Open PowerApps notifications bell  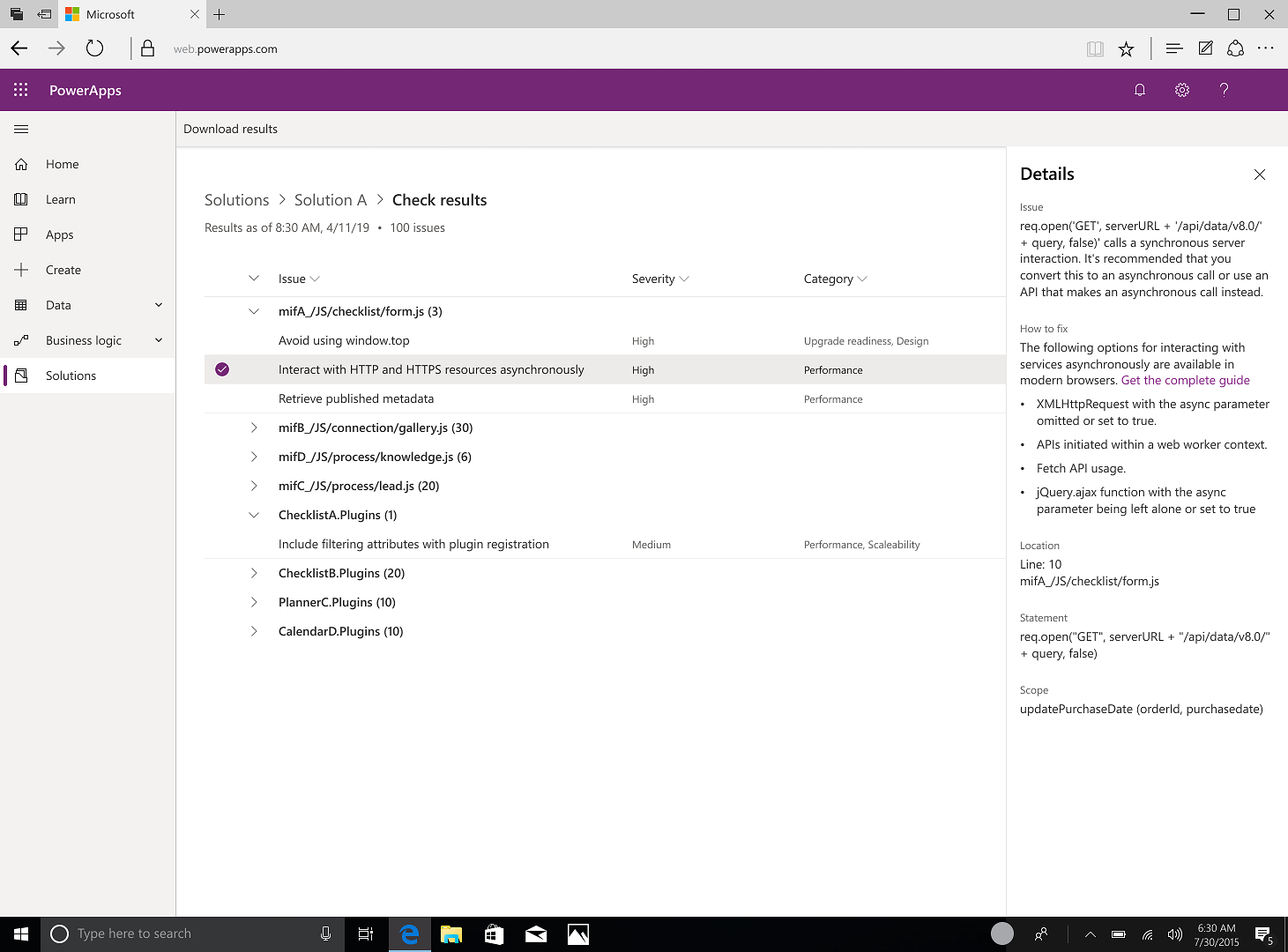pos(1139,89)
